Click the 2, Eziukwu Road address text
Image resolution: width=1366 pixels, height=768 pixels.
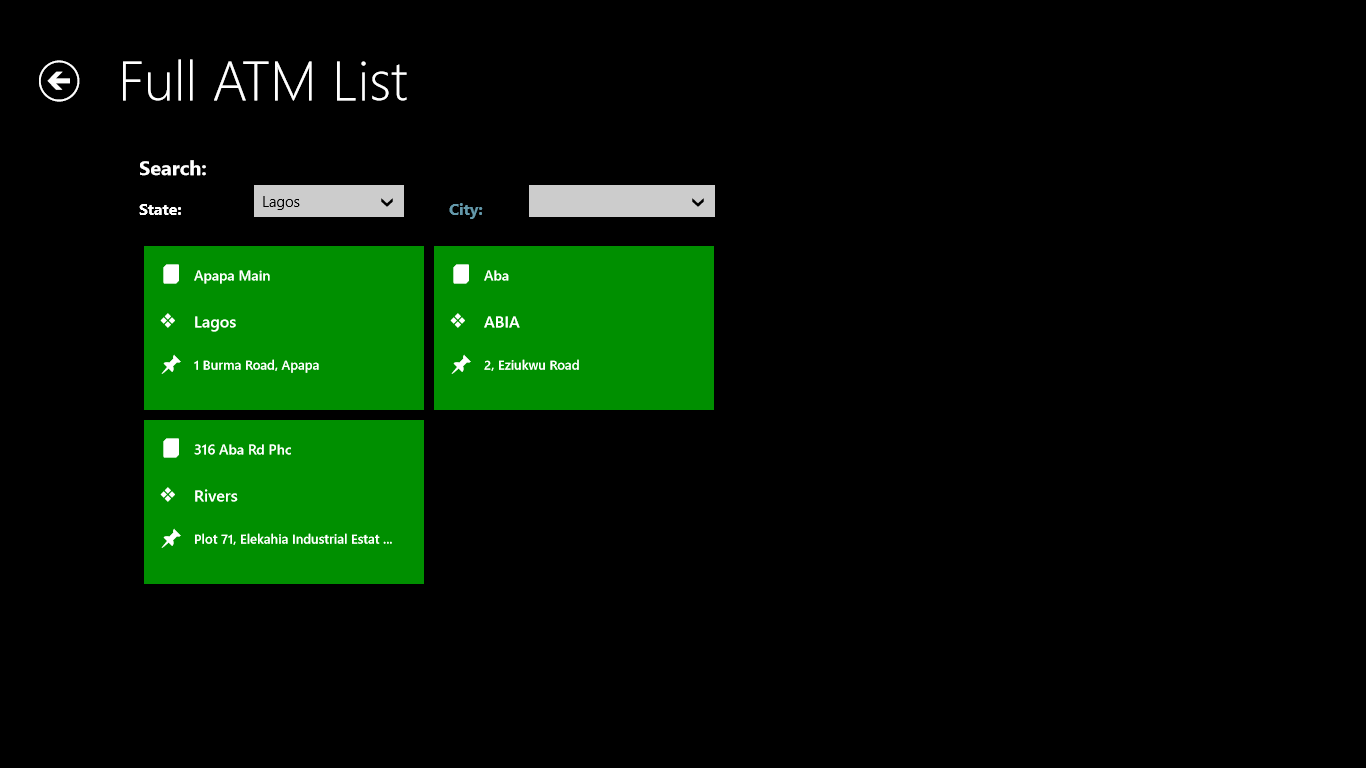pyautogui.click(x=531, y=366)
